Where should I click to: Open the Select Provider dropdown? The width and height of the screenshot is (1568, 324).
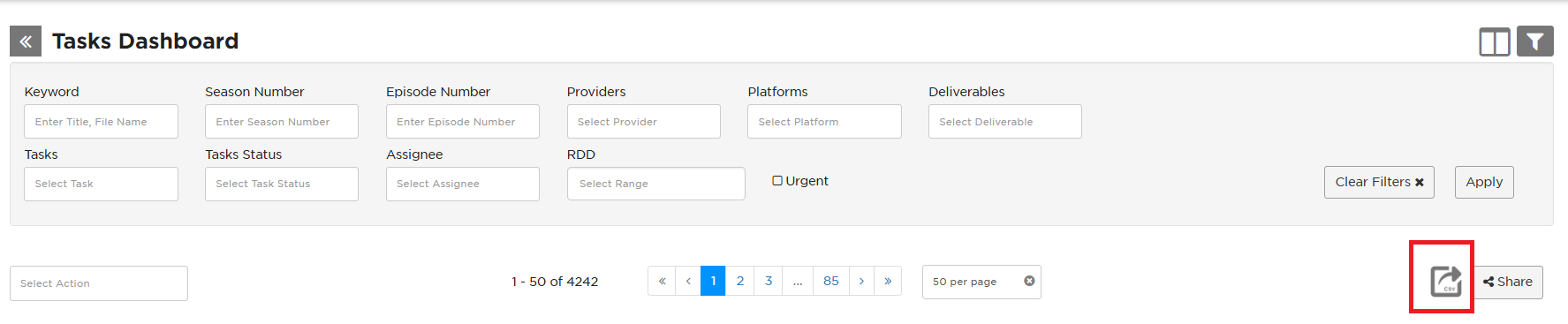(643, 122)
